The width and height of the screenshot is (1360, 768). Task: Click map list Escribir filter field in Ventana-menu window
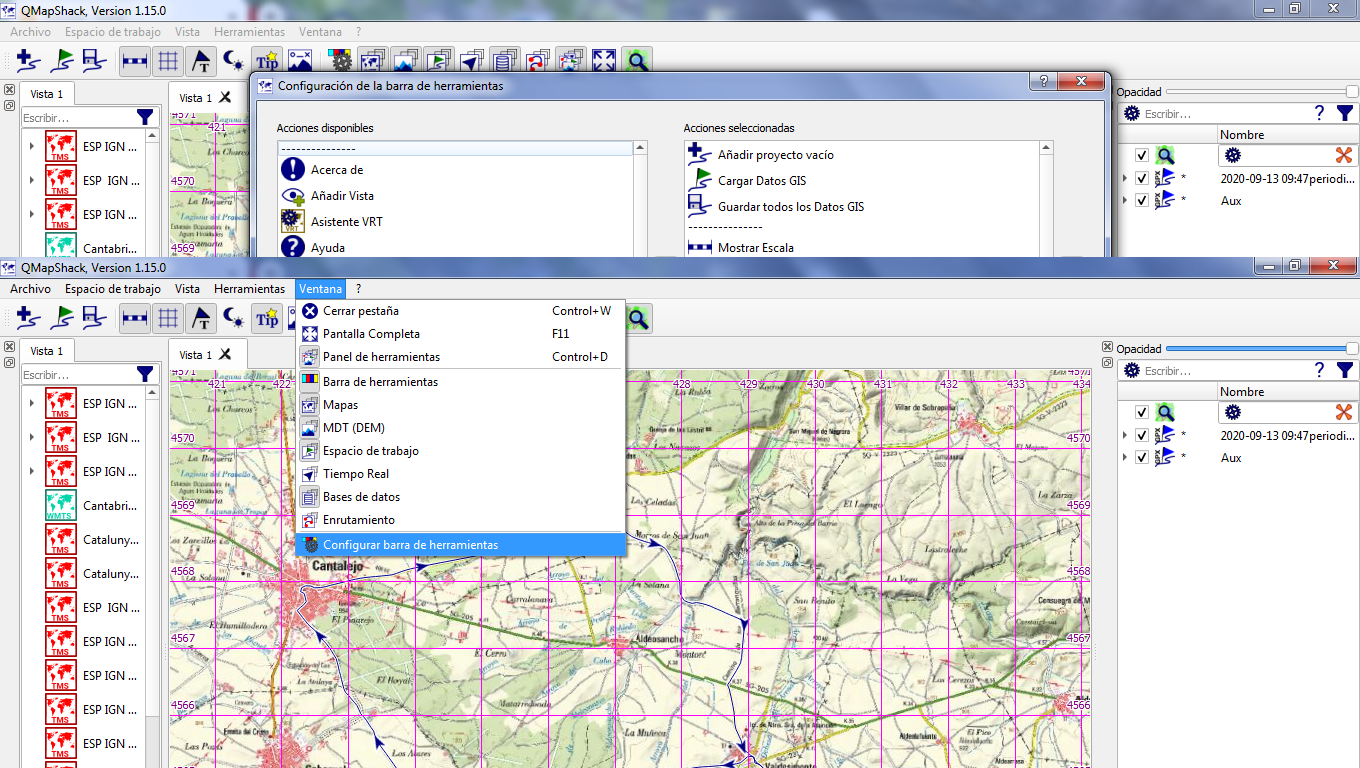pyautogui.click(x=79, y=373)
